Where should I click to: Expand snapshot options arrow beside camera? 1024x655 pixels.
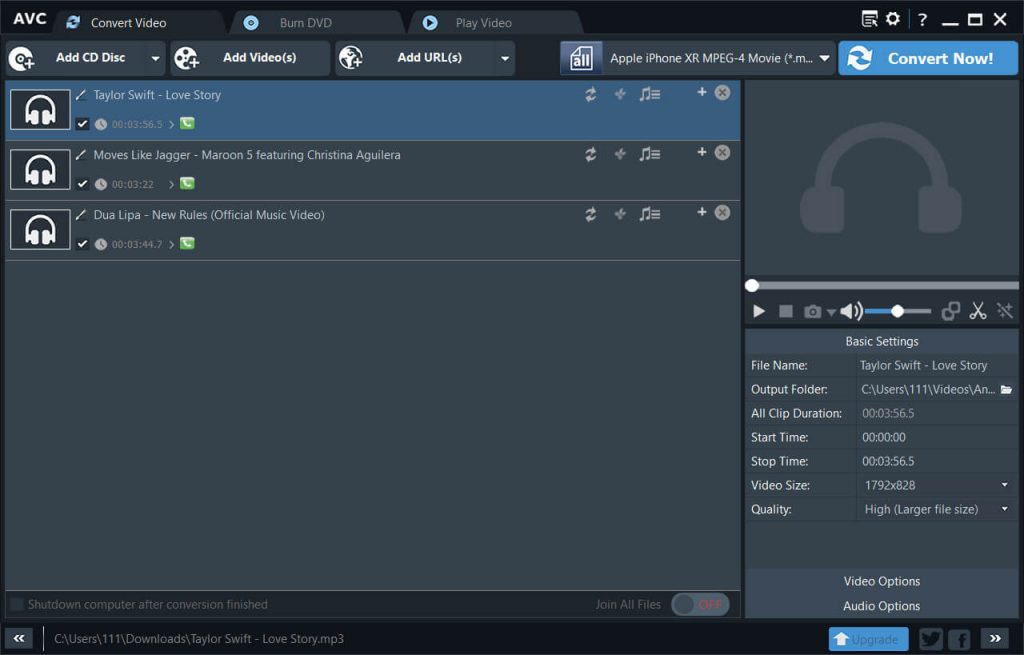[831, 313]
